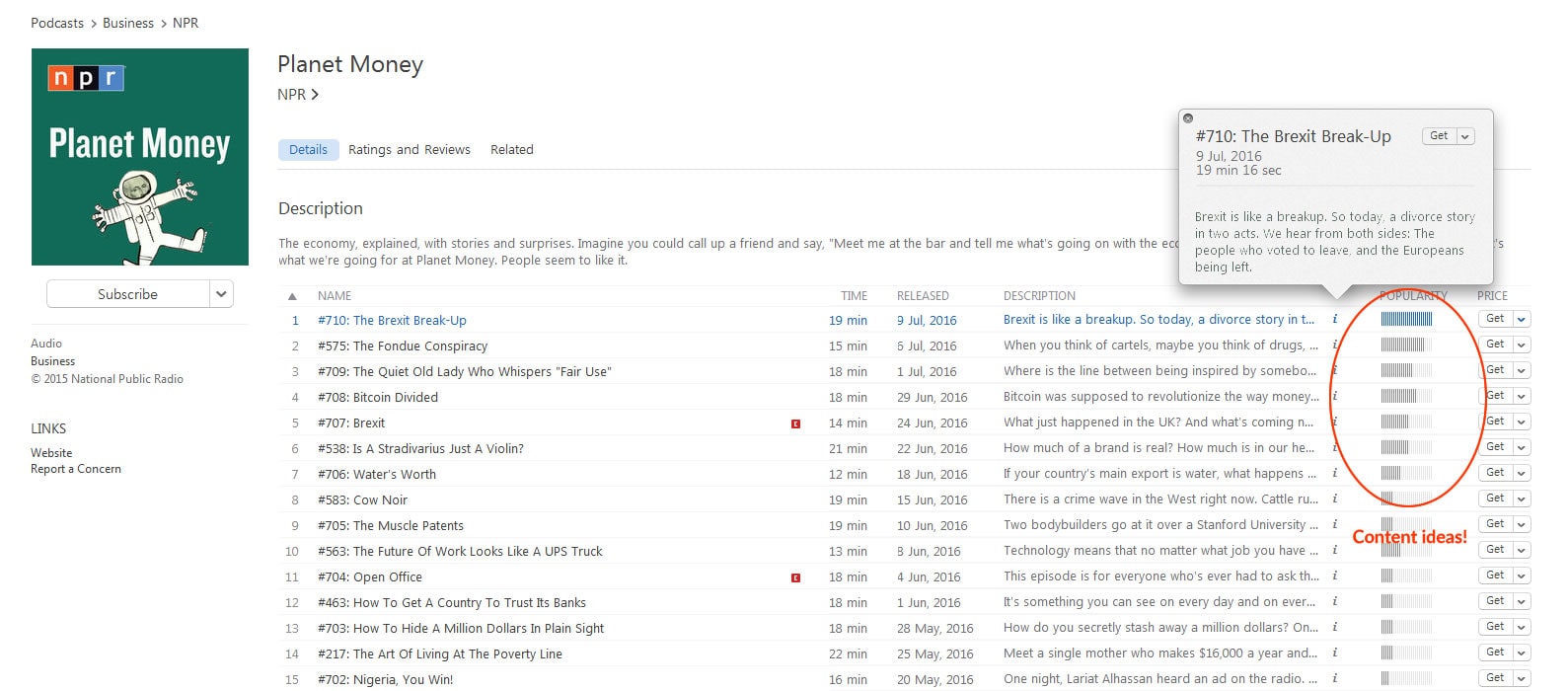Select #709: The Quiet Old Lady episode

point(464,371)
